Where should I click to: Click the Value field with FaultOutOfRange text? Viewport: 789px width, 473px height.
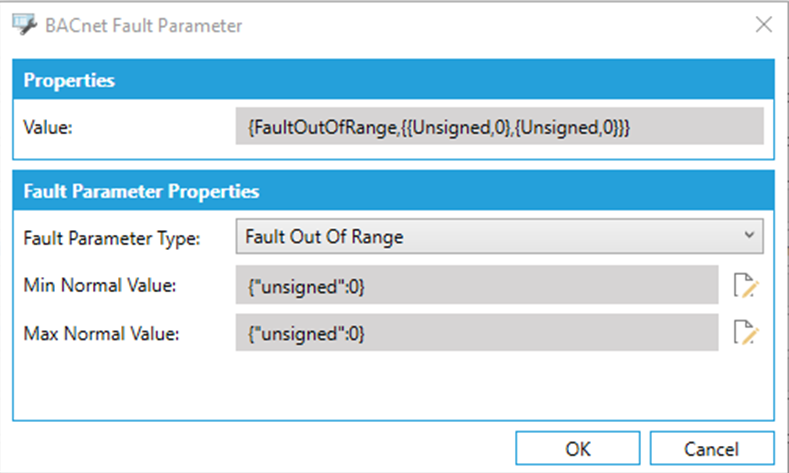pyautogui.click(x=499, y=127)
